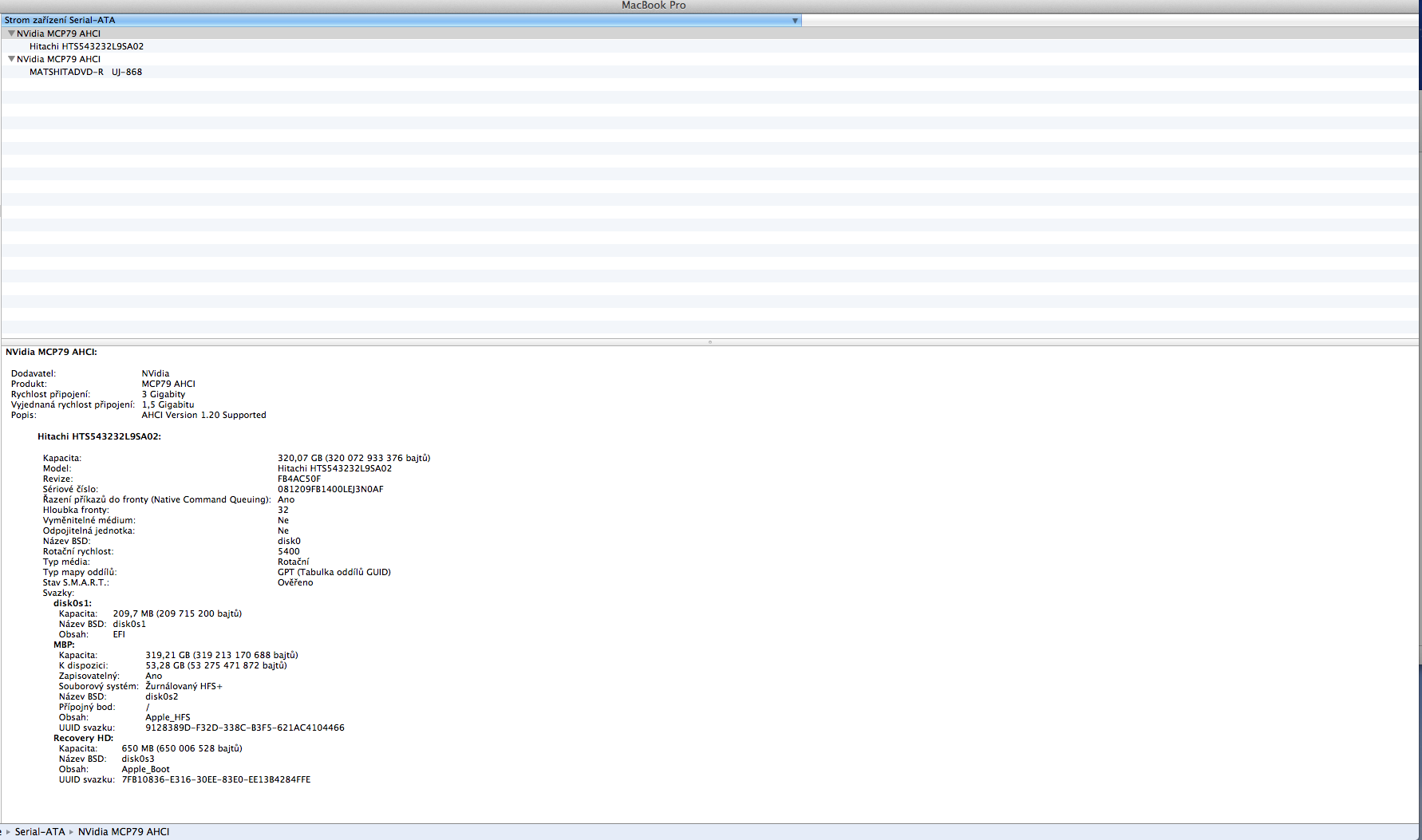Click UUID '7FB10836-E316-30EE-83E0-EE13B4284FFE'

[216, 779]
